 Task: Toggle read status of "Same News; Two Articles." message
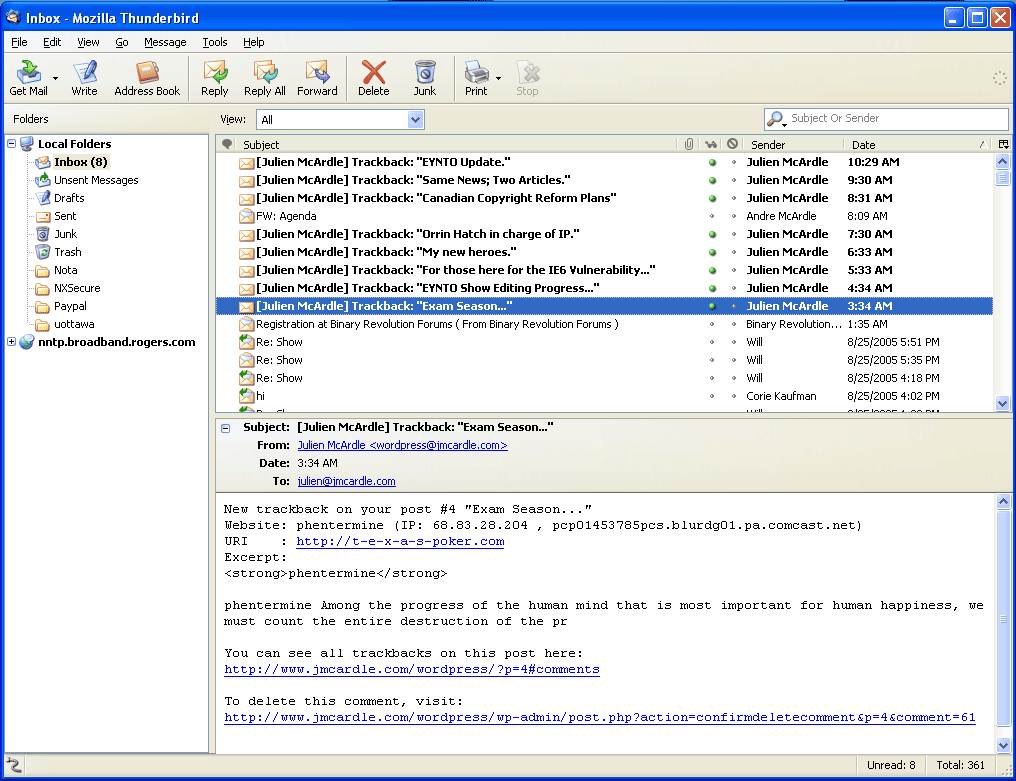tap(712, 180)
